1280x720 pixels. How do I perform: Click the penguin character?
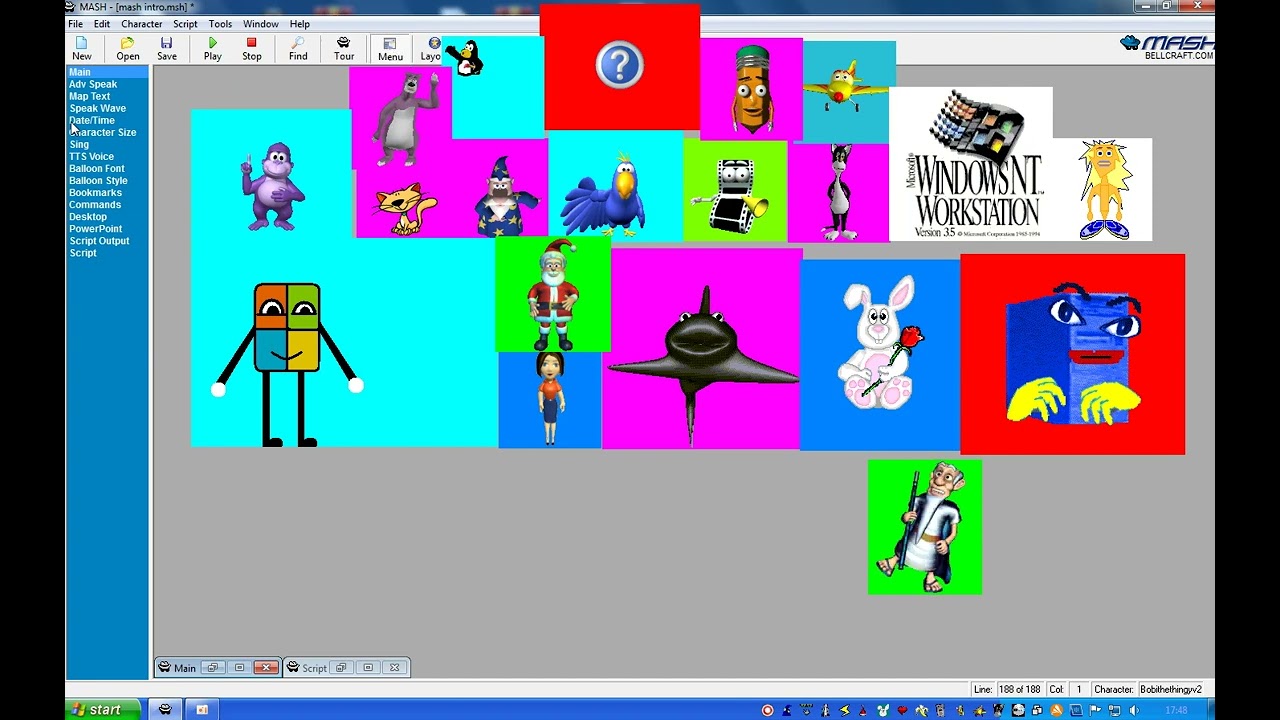coord(467,58)
